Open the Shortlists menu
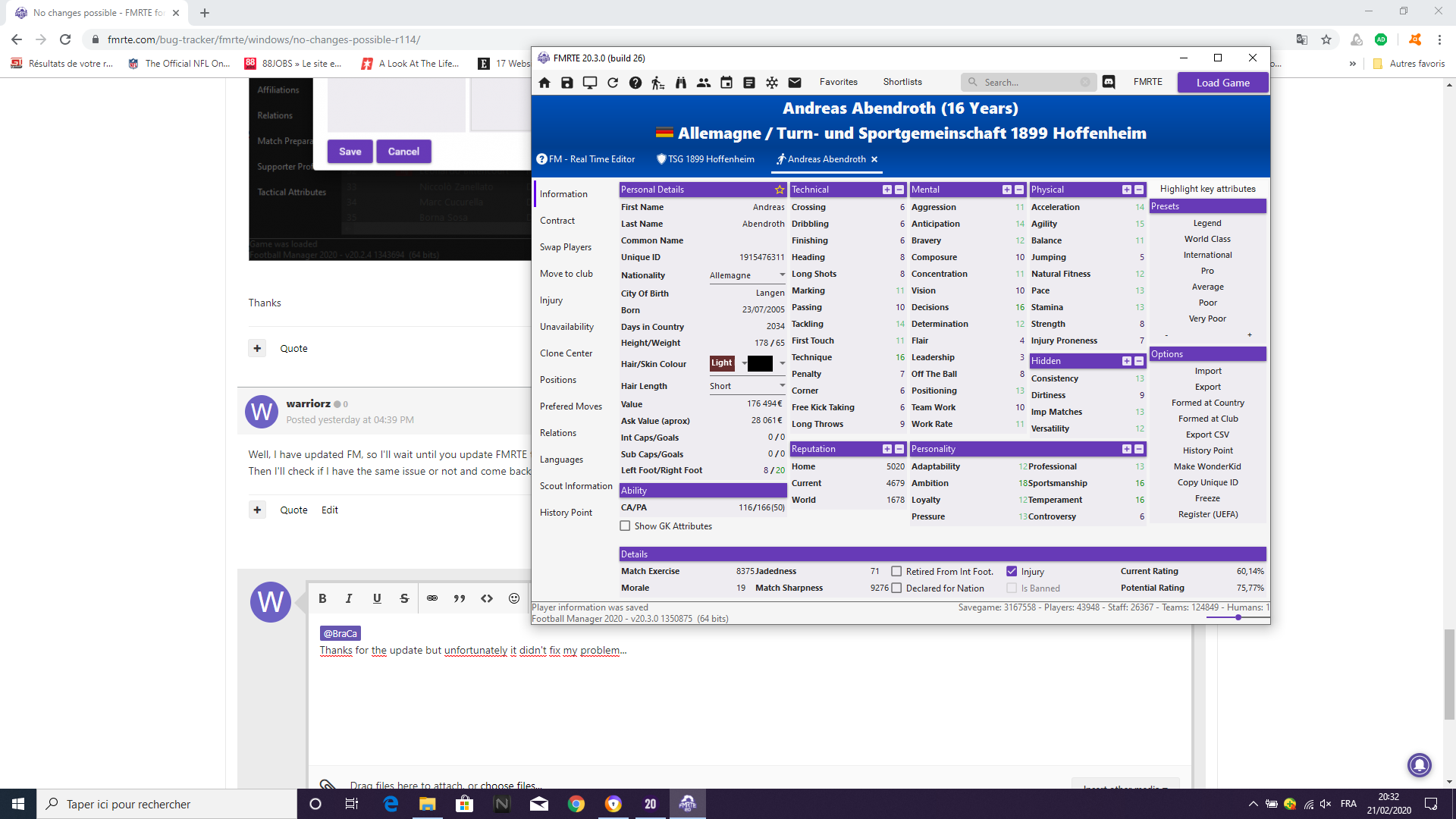 pyautogui.click(x=902, y=82)
